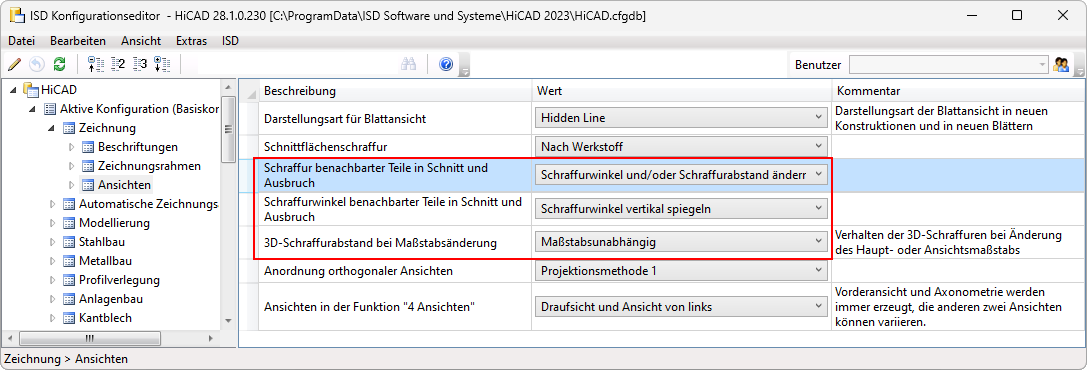Open the Extras menu

pyautogui.click(x=191, y=41)
